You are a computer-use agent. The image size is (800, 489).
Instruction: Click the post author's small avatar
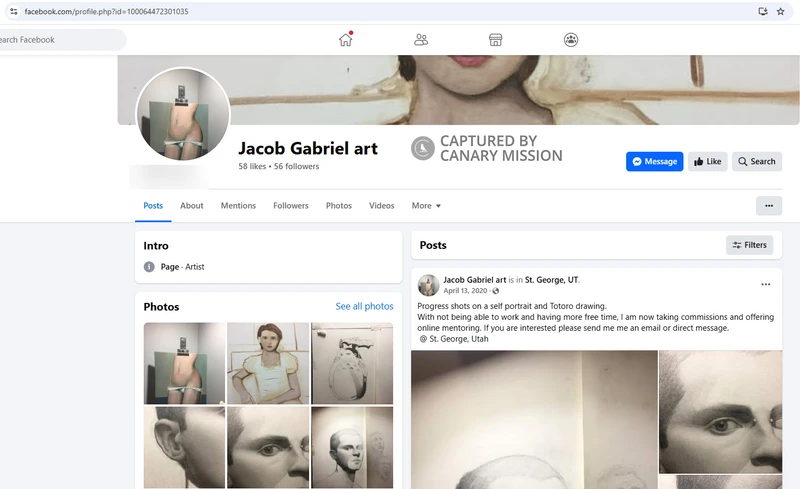click(x=429, y=285)
